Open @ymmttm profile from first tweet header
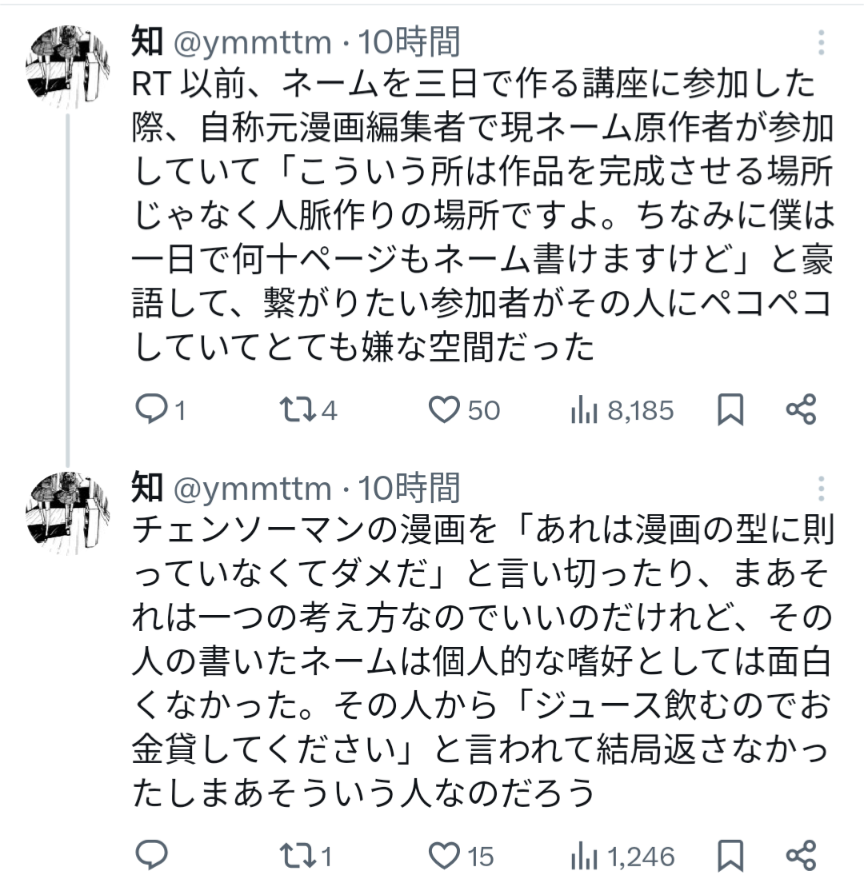The width and height of the screenshot is (864, 877). [252, 42]
